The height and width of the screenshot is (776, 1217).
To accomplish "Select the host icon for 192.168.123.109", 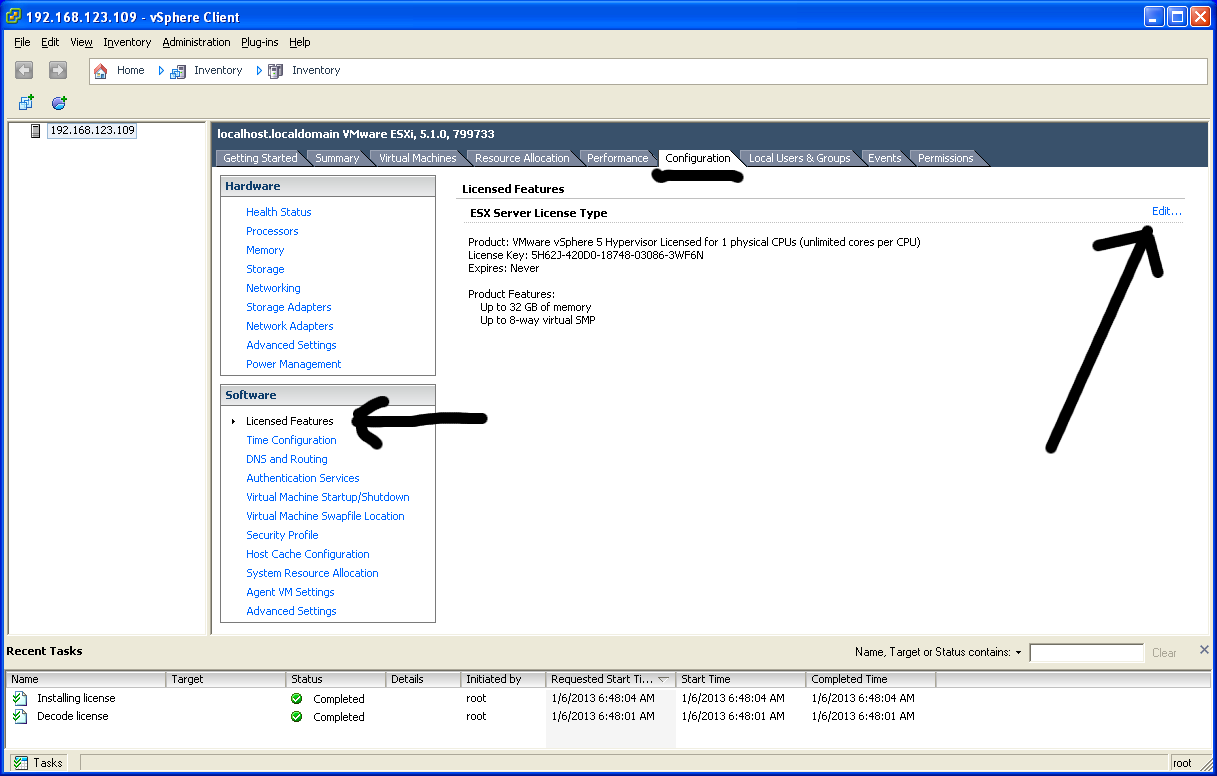I will coord(36,131).
